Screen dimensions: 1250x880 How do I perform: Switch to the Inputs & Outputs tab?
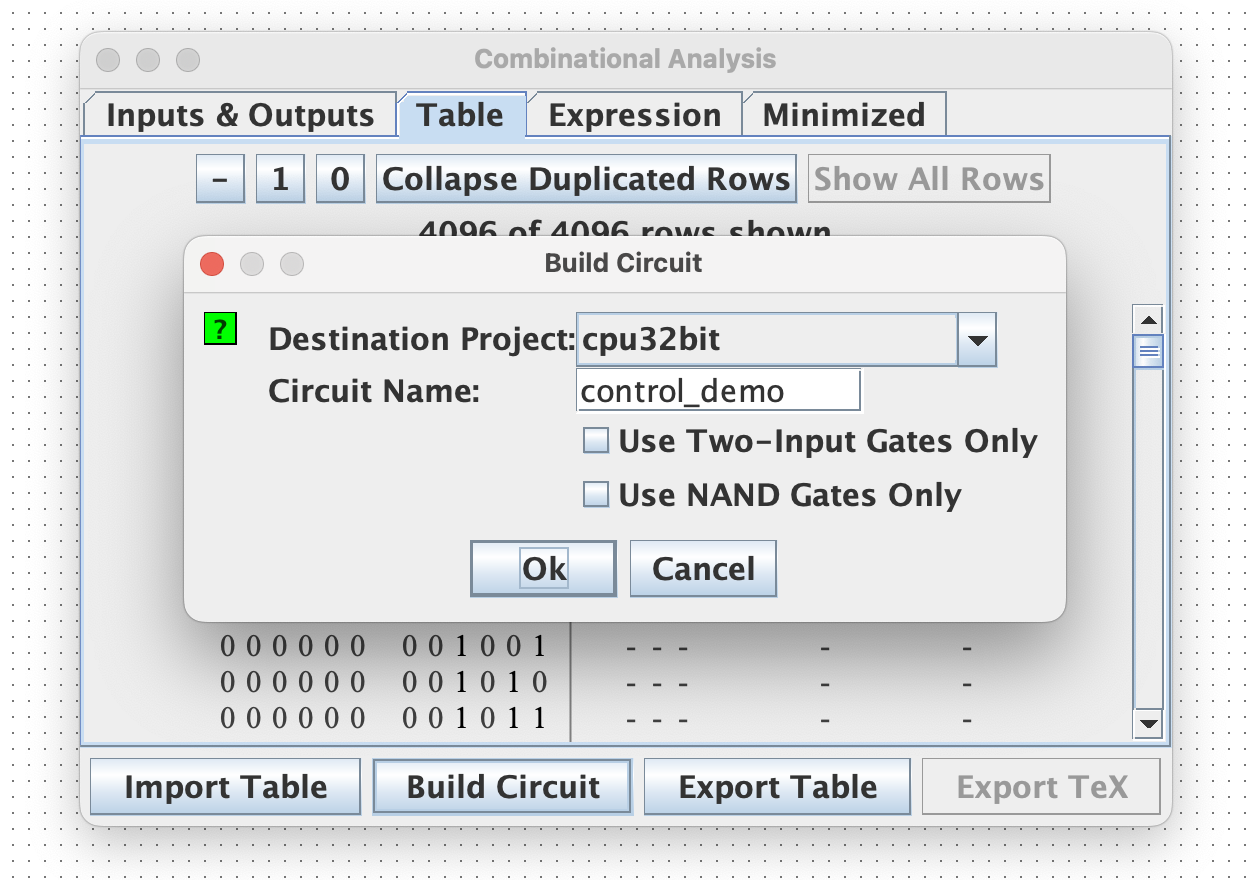pos(240,115)
